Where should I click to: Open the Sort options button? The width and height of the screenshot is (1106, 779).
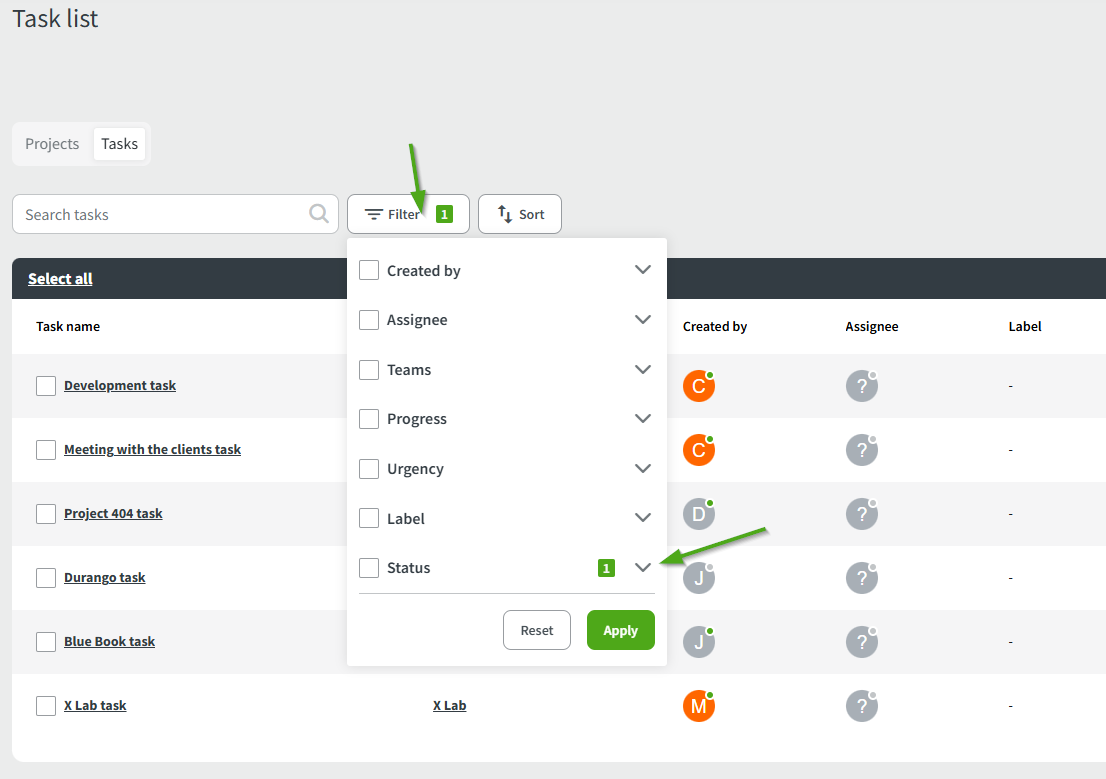(x=520, y=214)
